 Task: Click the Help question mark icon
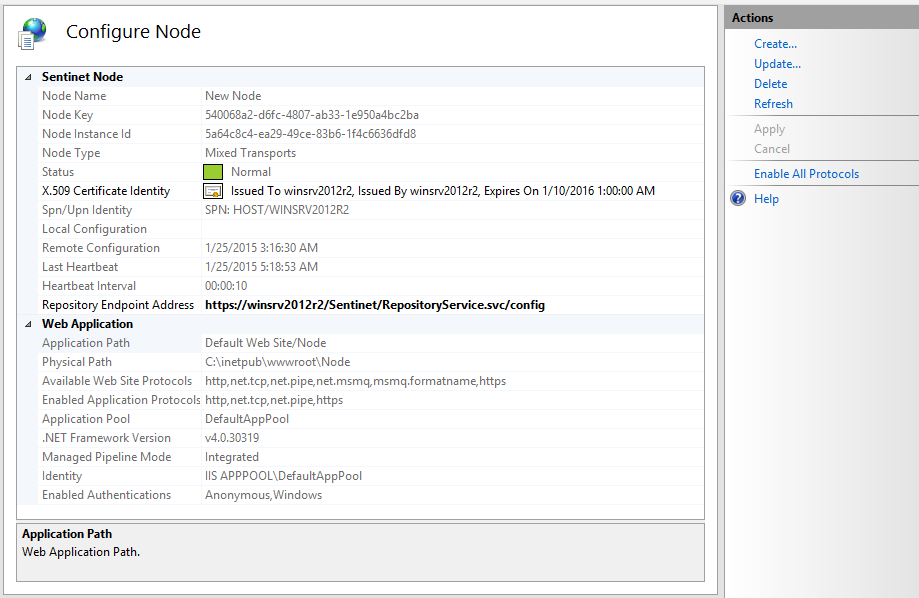tap(738, 198)
